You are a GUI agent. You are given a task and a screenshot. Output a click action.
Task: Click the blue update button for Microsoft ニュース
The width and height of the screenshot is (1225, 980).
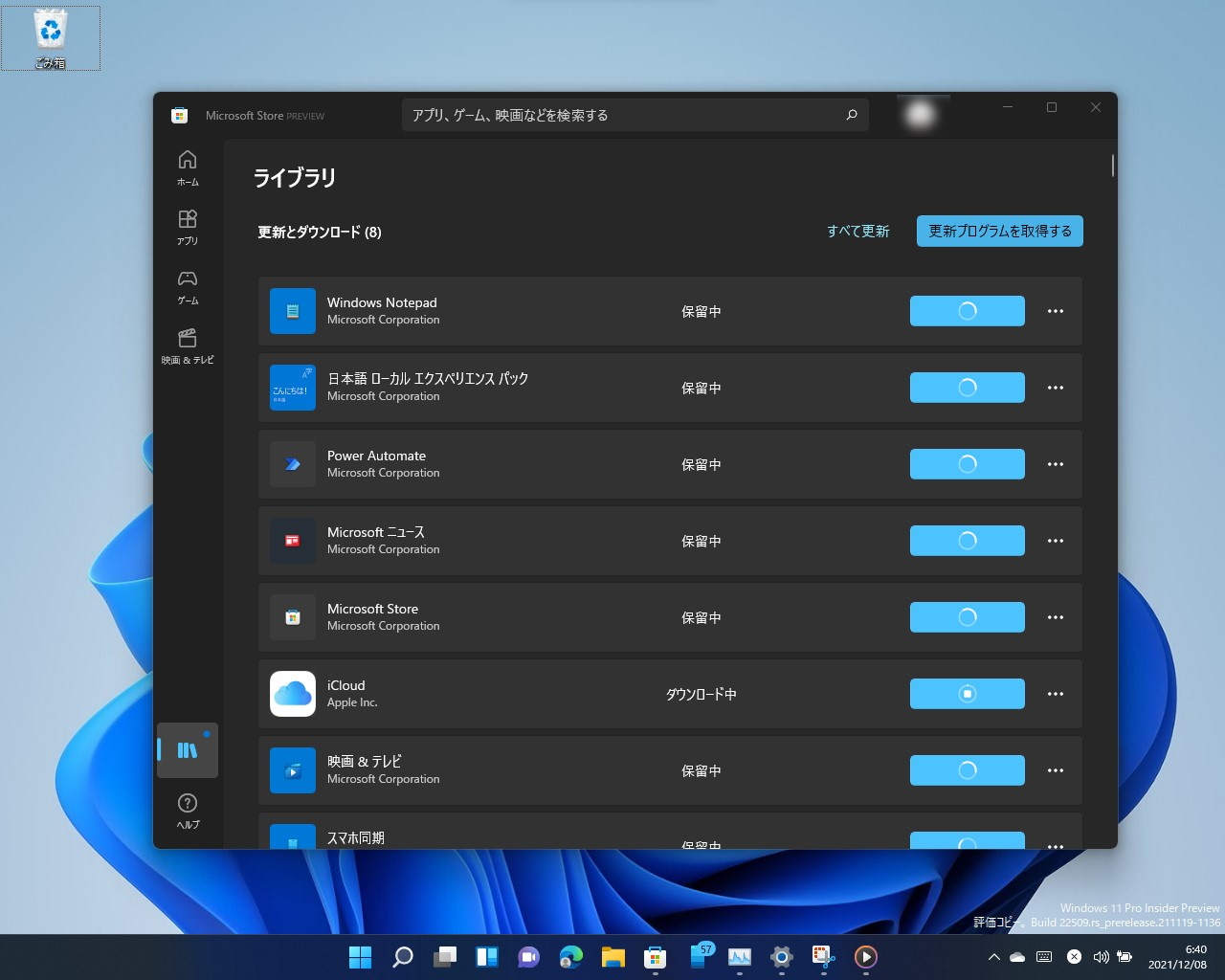(968, 541)
